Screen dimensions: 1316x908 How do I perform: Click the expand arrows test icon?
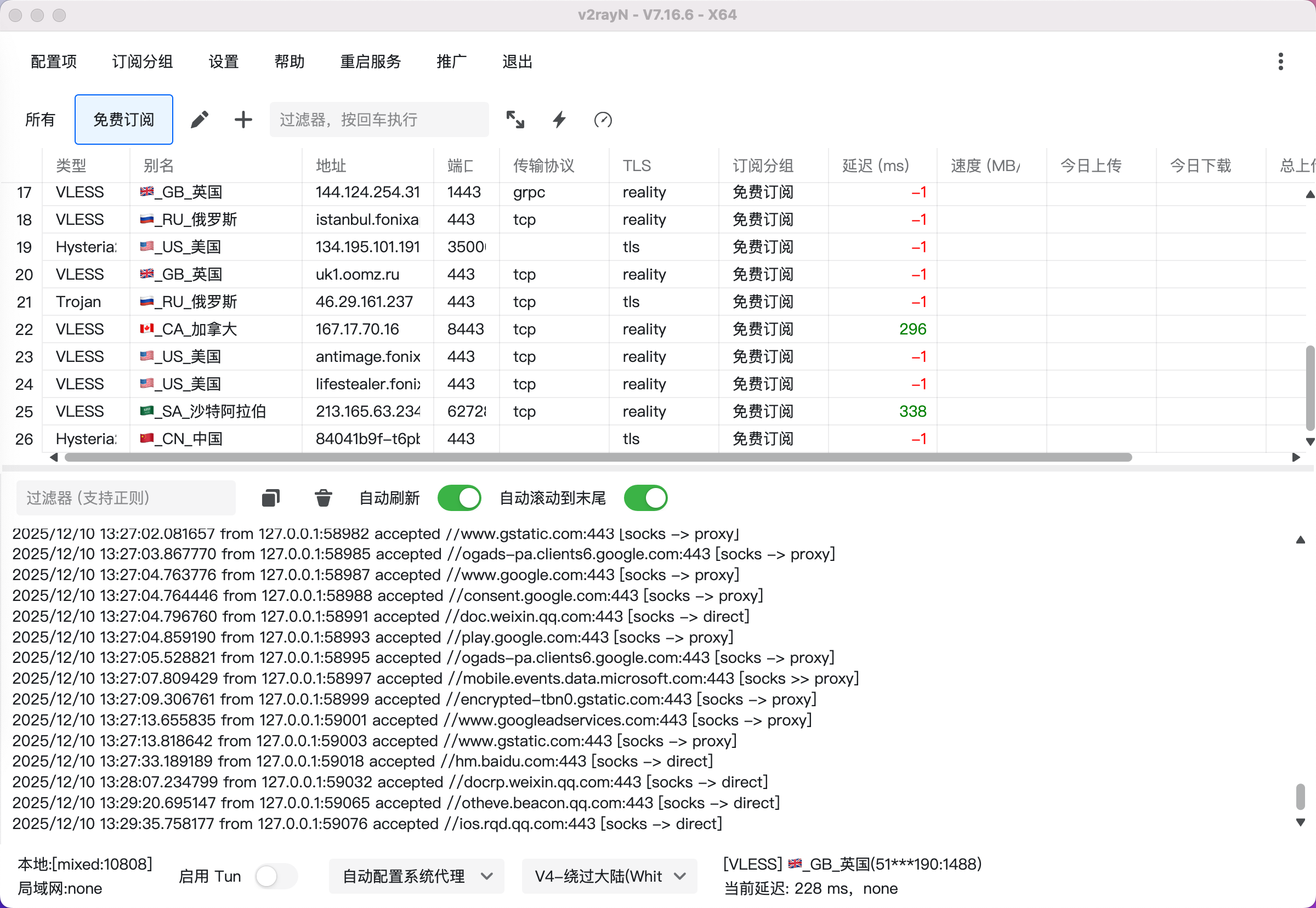pos(515,120)
